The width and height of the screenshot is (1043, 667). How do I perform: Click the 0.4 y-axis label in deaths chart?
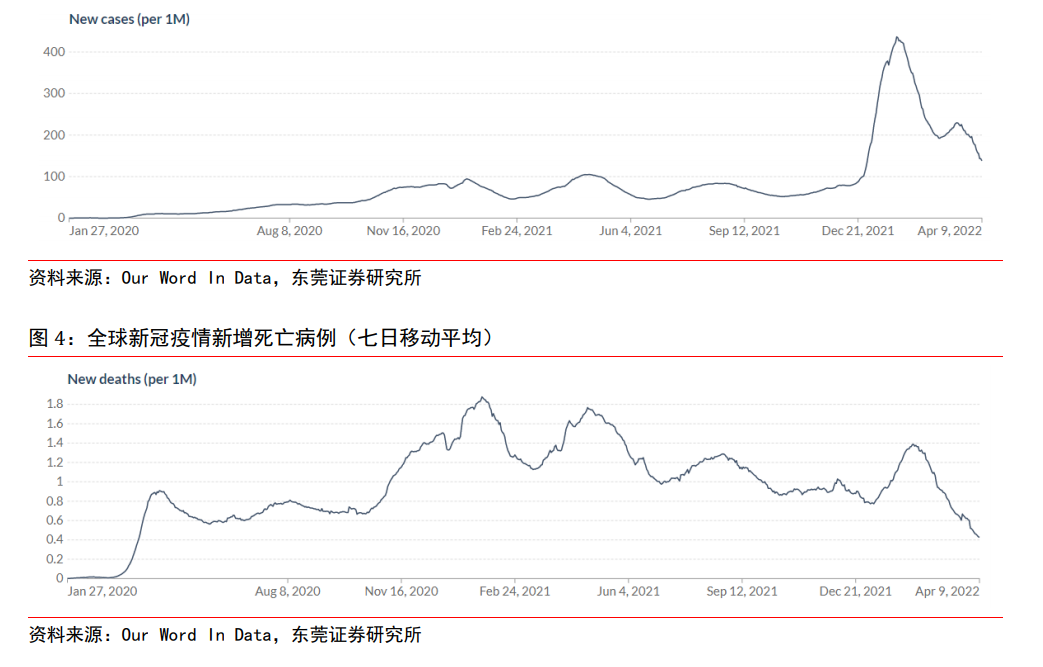[x=55, y=539]
